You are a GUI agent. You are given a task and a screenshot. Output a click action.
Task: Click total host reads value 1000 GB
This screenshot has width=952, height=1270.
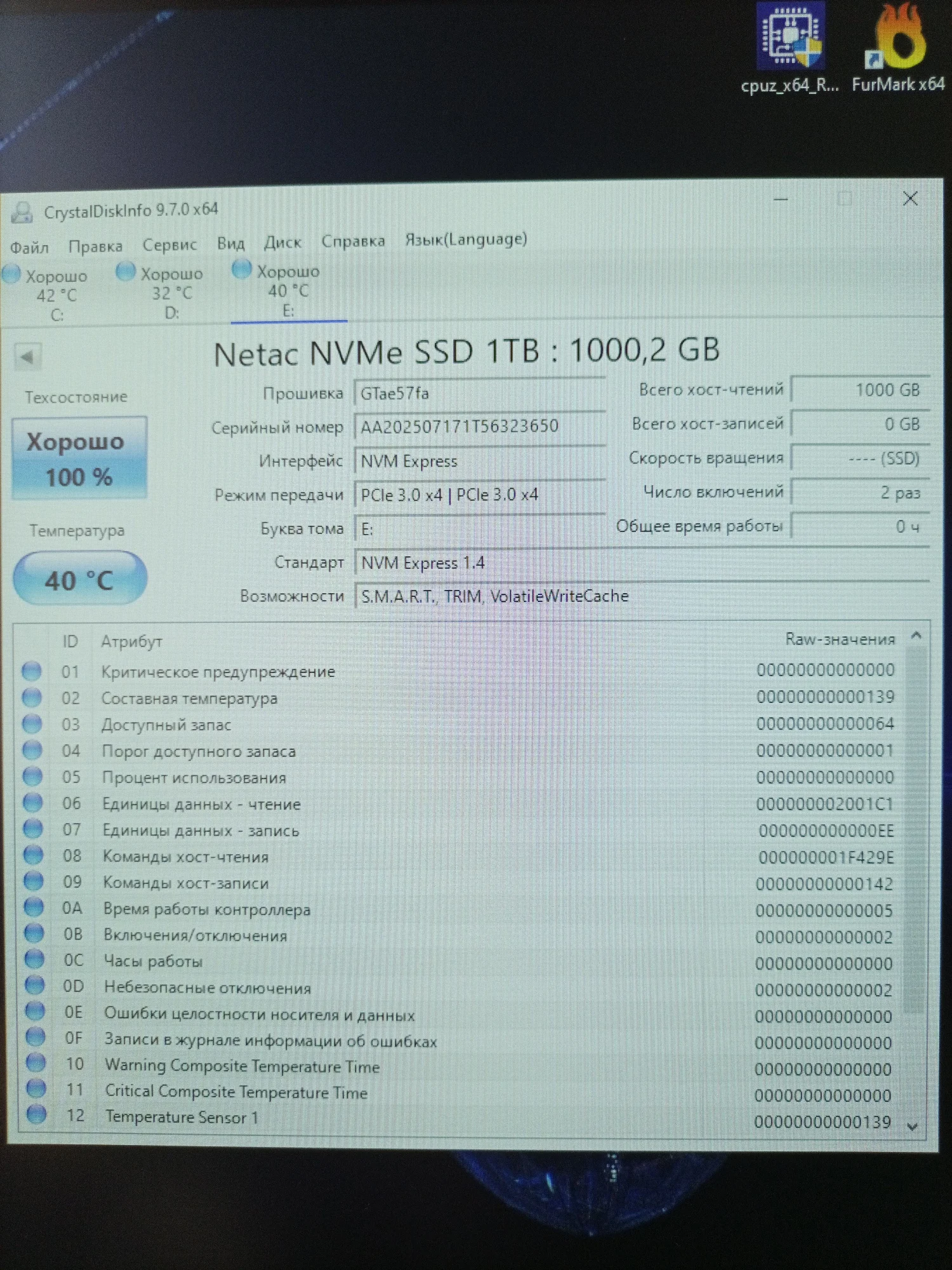(x=861, y=390)
